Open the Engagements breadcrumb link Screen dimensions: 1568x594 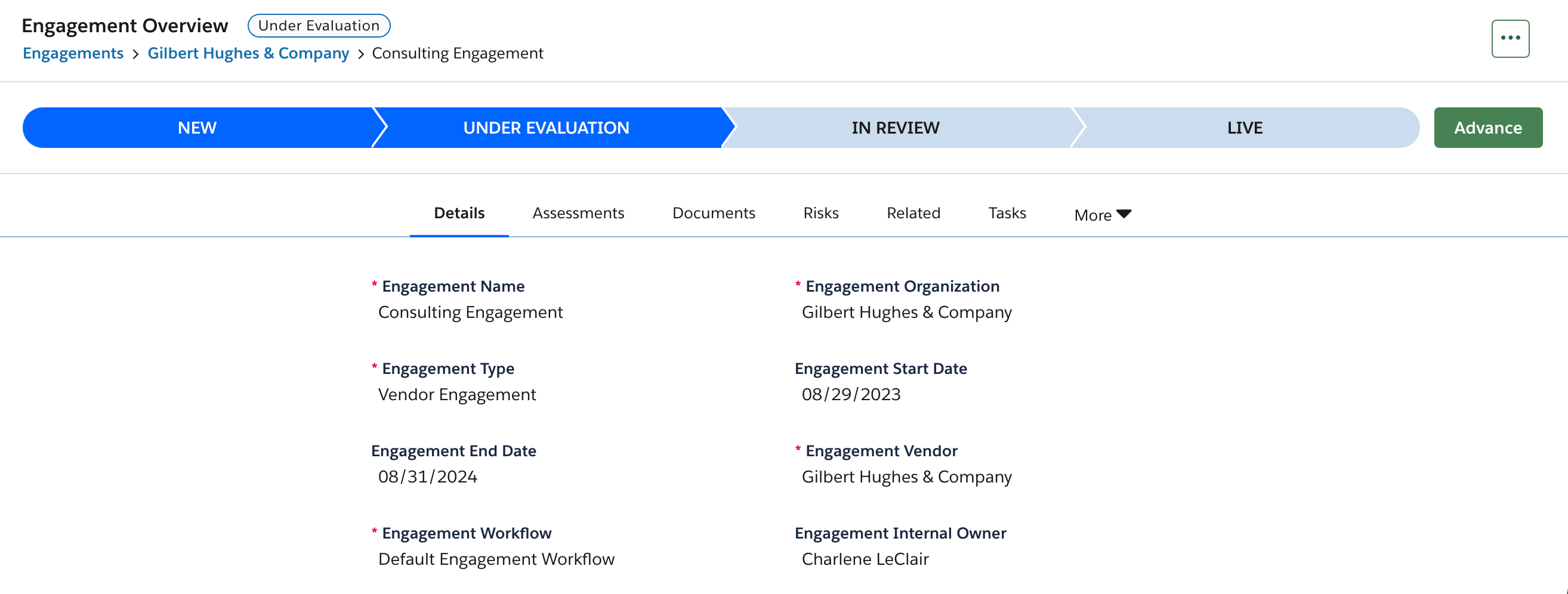tap(72, 53)
